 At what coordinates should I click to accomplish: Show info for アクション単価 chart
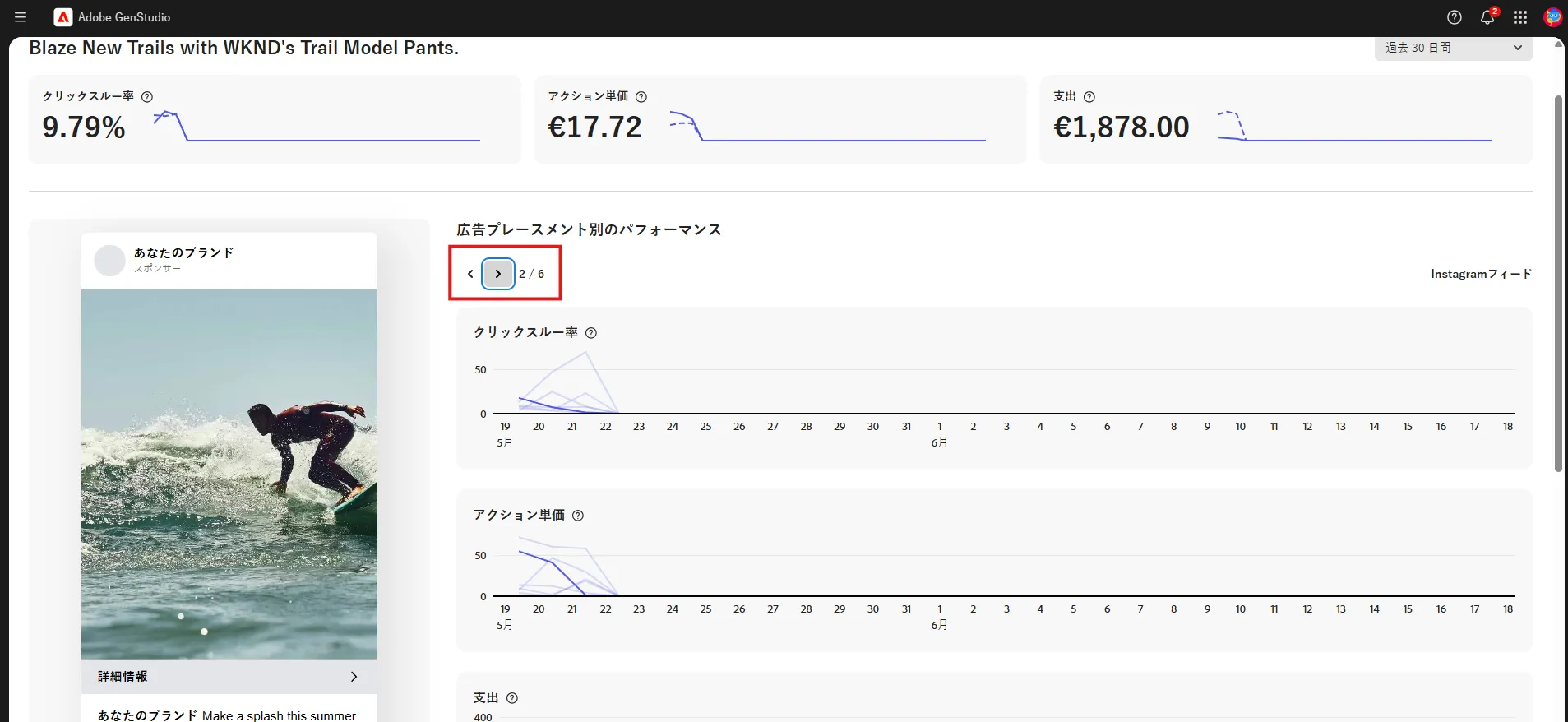[x=578, y=516]
